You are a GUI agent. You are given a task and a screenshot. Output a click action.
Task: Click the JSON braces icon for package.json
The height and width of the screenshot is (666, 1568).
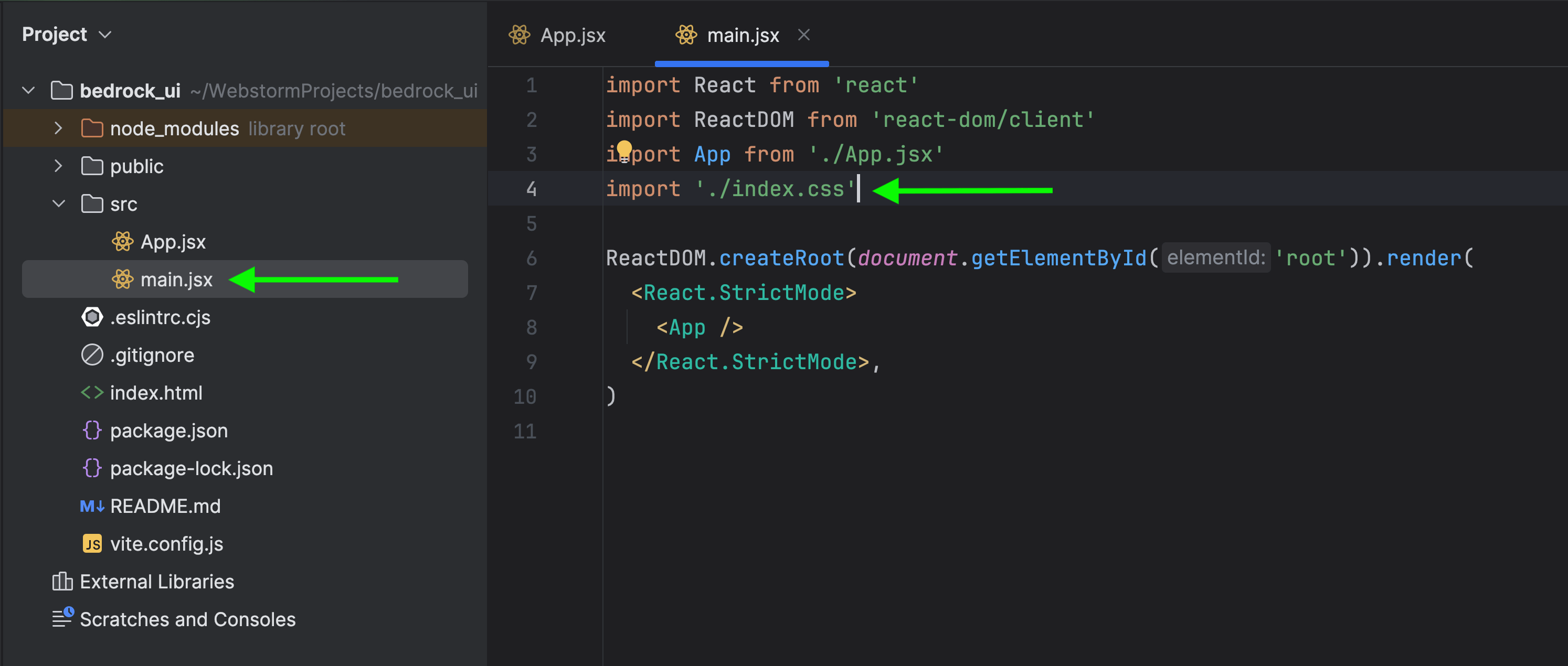[x=92, y=431]
